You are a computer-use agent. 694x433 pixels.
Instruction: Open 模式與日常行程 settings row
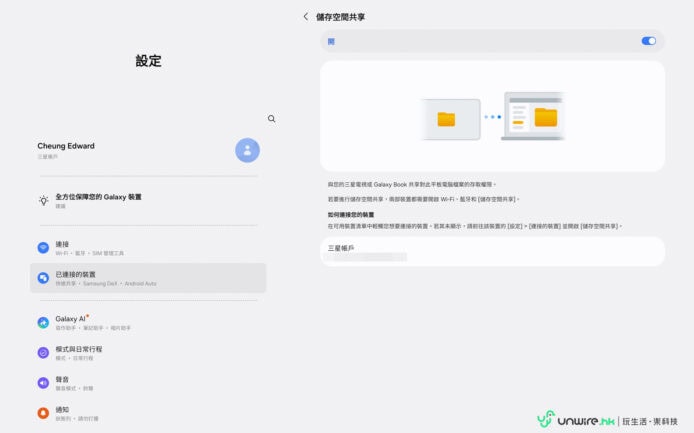(x=148, y=353)
